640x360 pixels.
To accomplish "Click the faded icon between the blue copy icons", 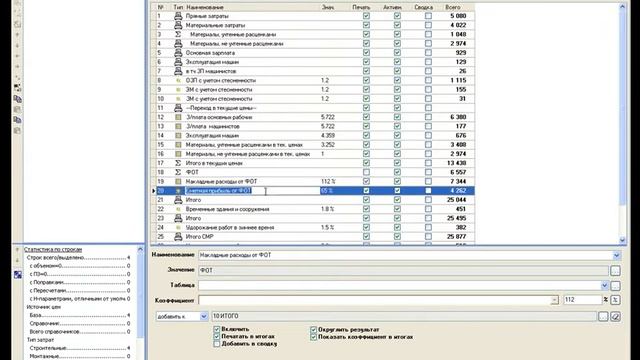I will [17, 109].
